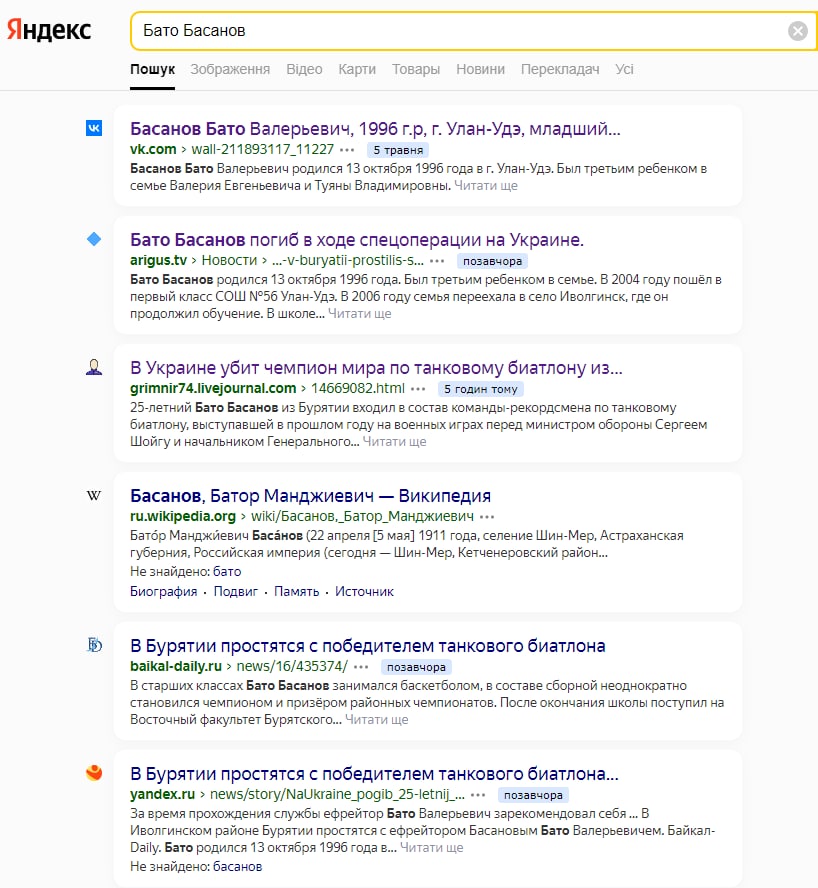The height and width of the screenshot is (888, 818).
Task: Click the '...-v-buryatii-prostilis-s...' URL path
Action: [348, 261]
